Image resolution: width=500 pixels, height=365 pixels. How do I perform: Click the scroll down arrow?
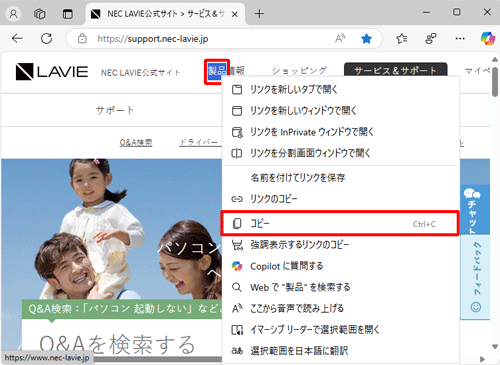click(495, 347)
